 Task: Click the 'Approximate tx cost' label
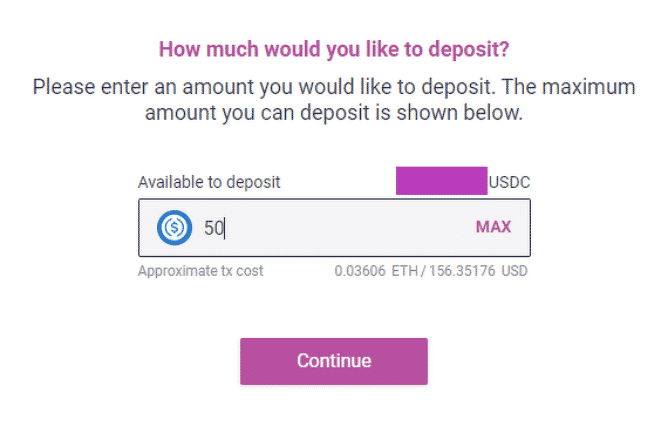[201, 271]
